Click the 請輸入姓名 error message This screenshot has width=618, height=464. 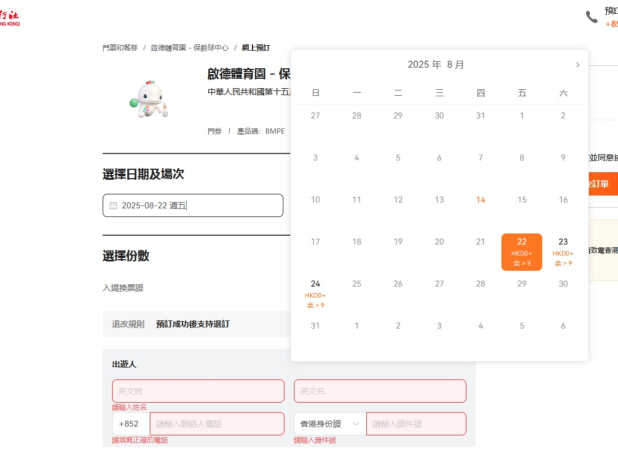pos(129,407)
